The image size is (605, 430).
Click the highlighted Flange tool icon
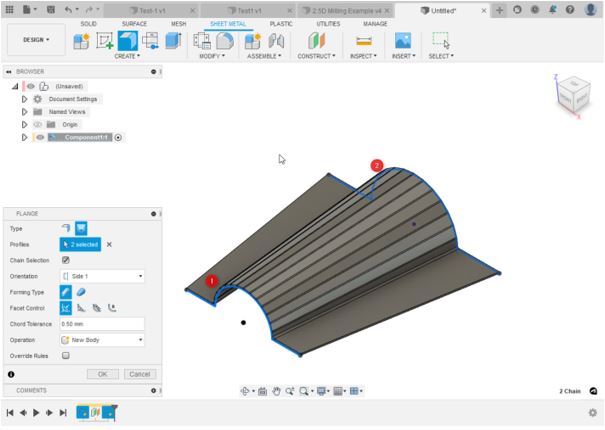pos(128,41)
